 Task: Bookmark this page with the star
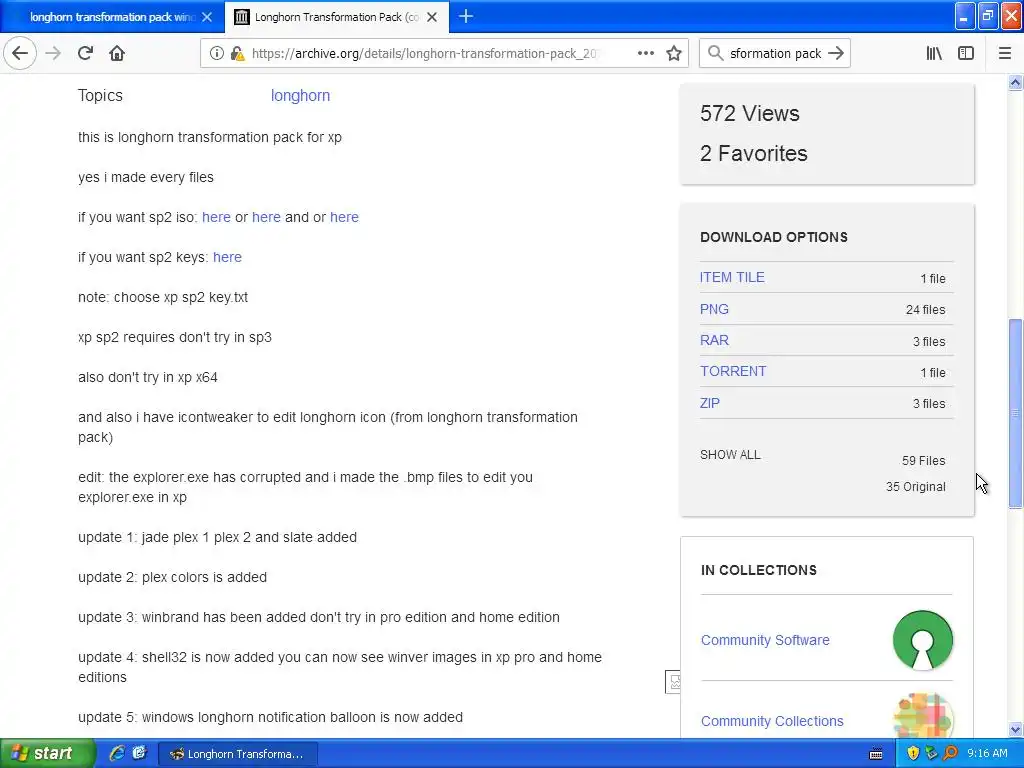[x=674, y=54]
